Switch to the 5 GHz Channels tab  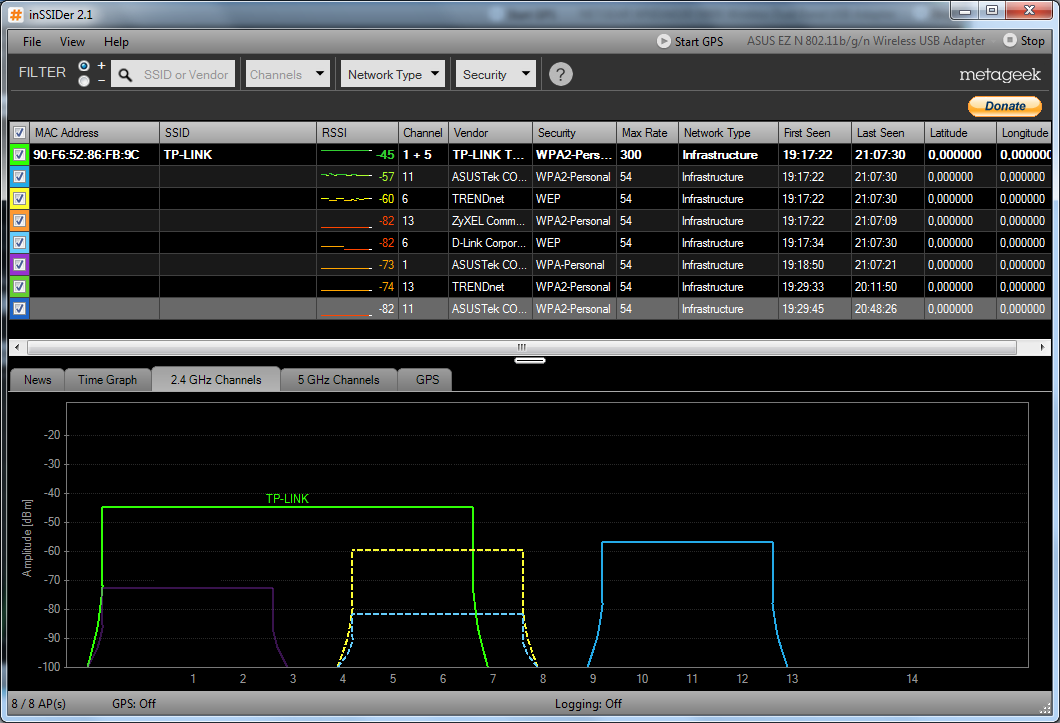337,380
